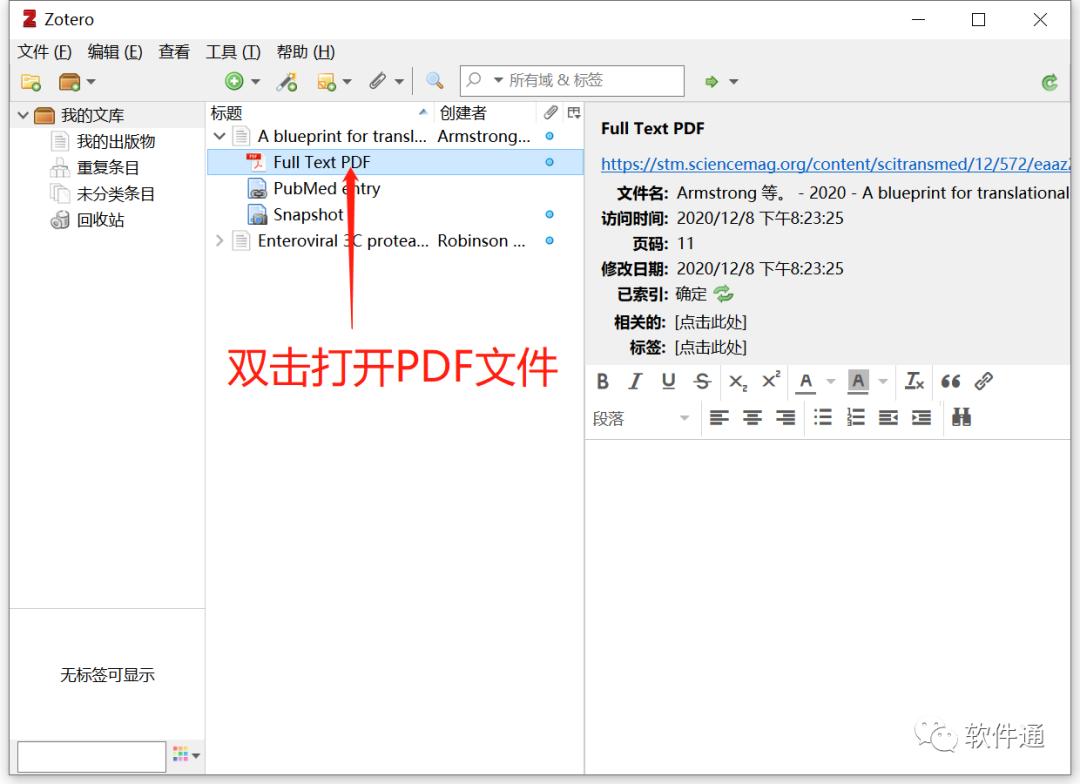Insert bulleted list

click(x=822, y=417)
